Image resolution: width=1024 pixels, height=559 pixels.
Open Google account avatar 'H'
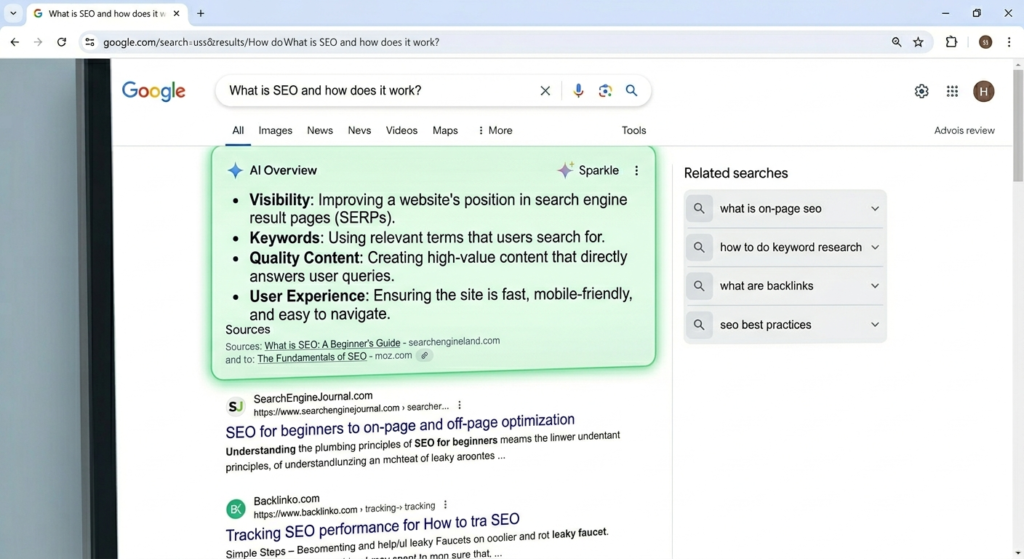coord(984,91)
